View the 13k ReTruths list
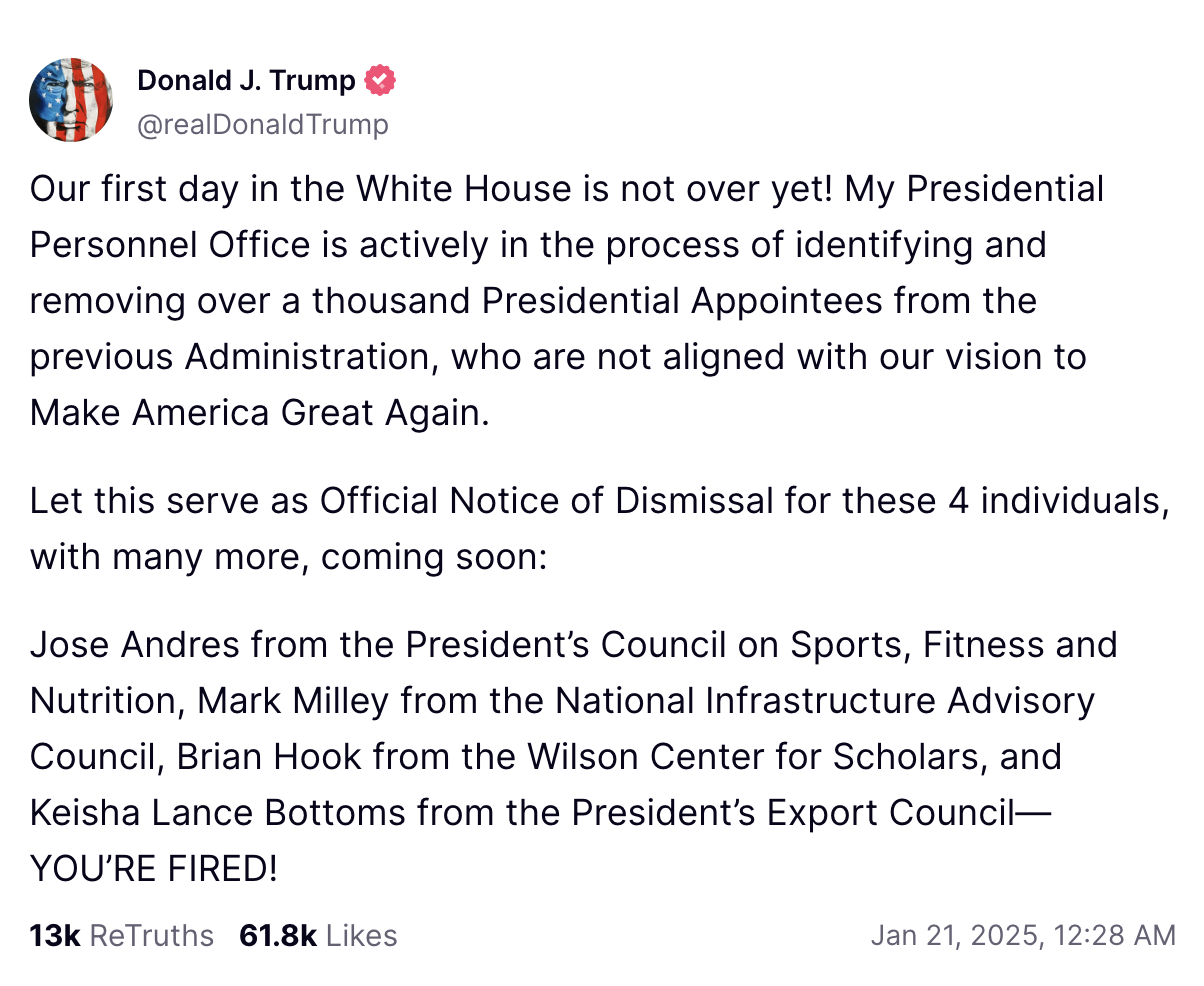This screenshot has width=1204, height=986. pyautogui.click(x=122, y=935)
